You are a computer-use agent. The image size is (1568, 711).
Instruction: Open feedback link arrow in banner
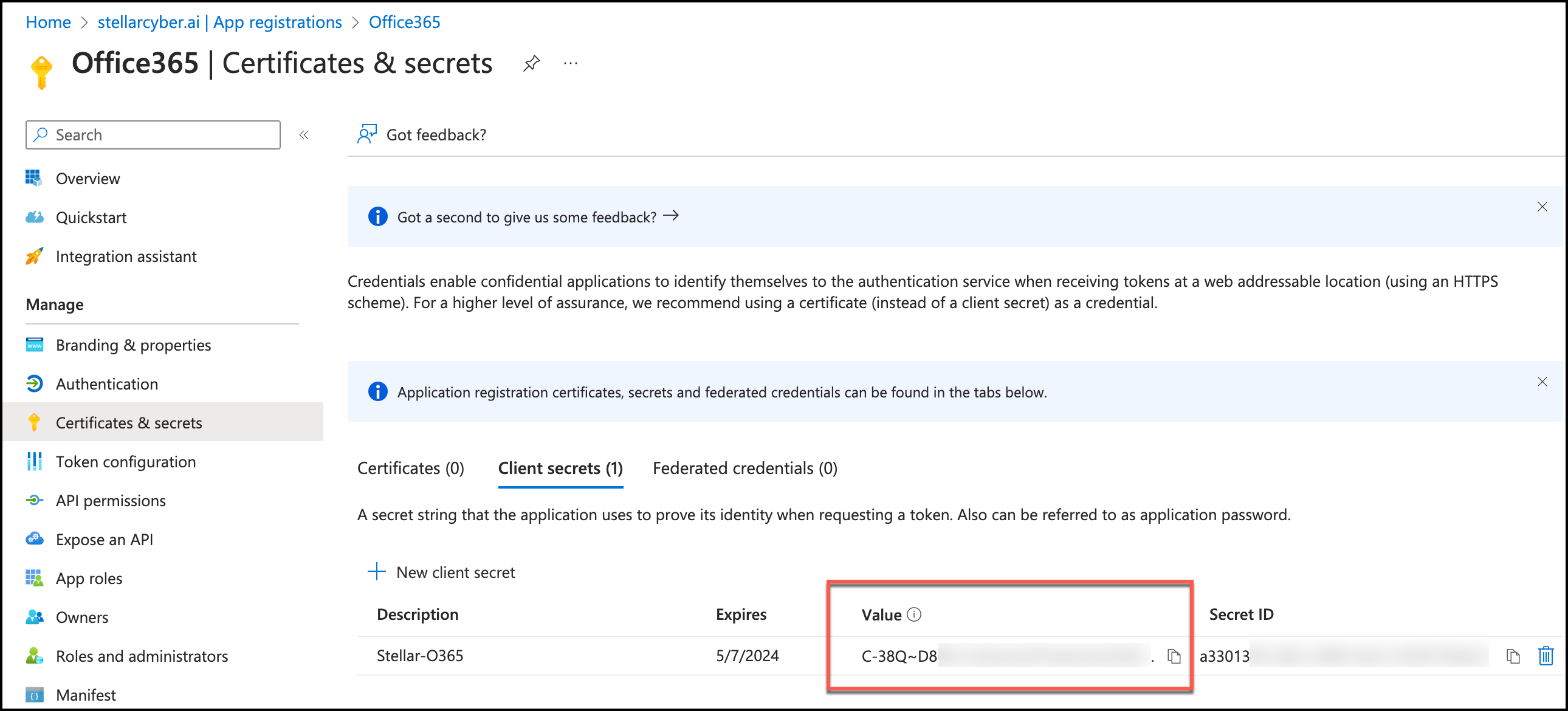pyautogui.click(x=671, y=216)
